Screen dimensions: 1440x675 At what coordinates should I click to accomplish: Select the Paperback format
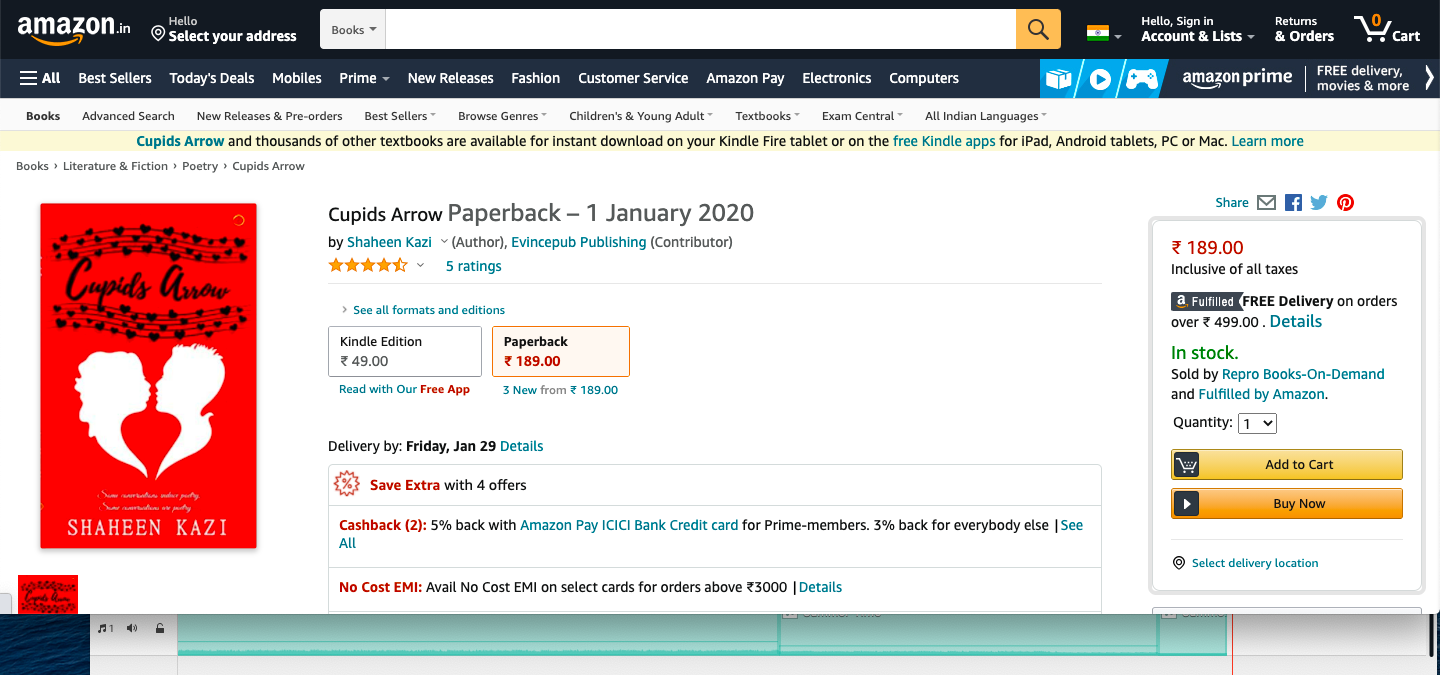561,351
